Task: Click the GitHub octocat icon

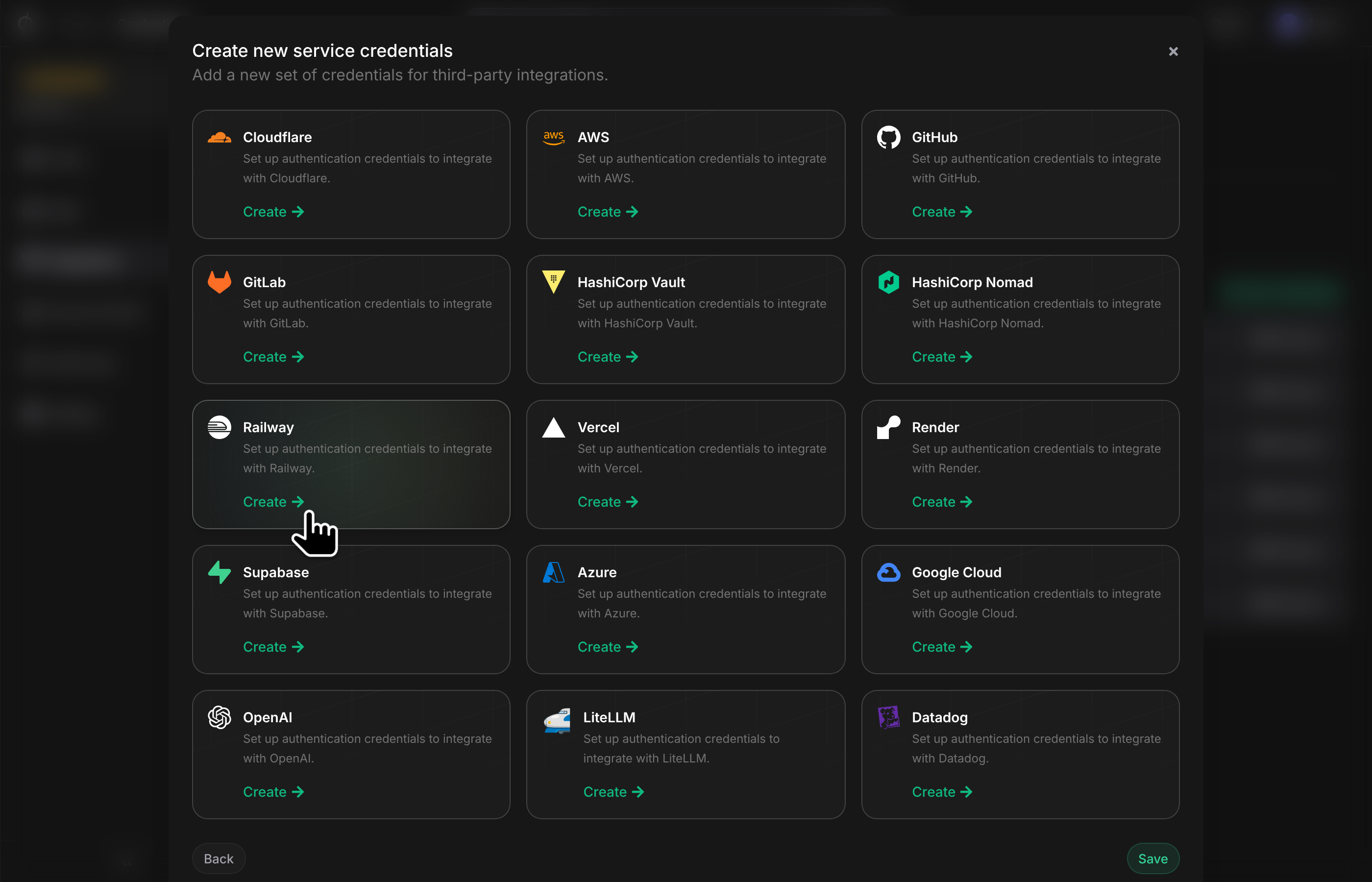Action: click(x=889, y=138)
